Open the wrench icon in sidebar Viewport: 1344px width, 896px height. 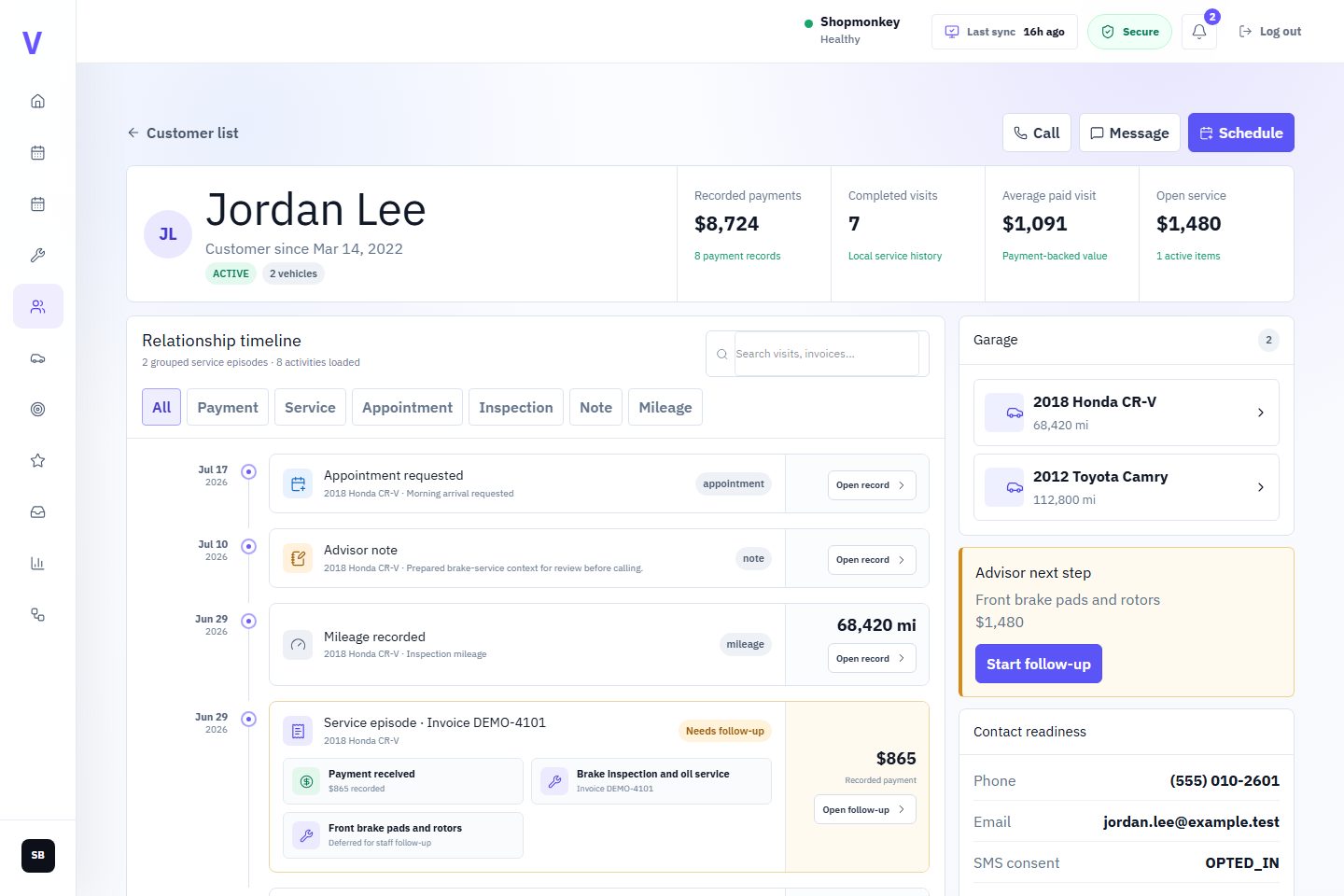[x=37, y=255]
